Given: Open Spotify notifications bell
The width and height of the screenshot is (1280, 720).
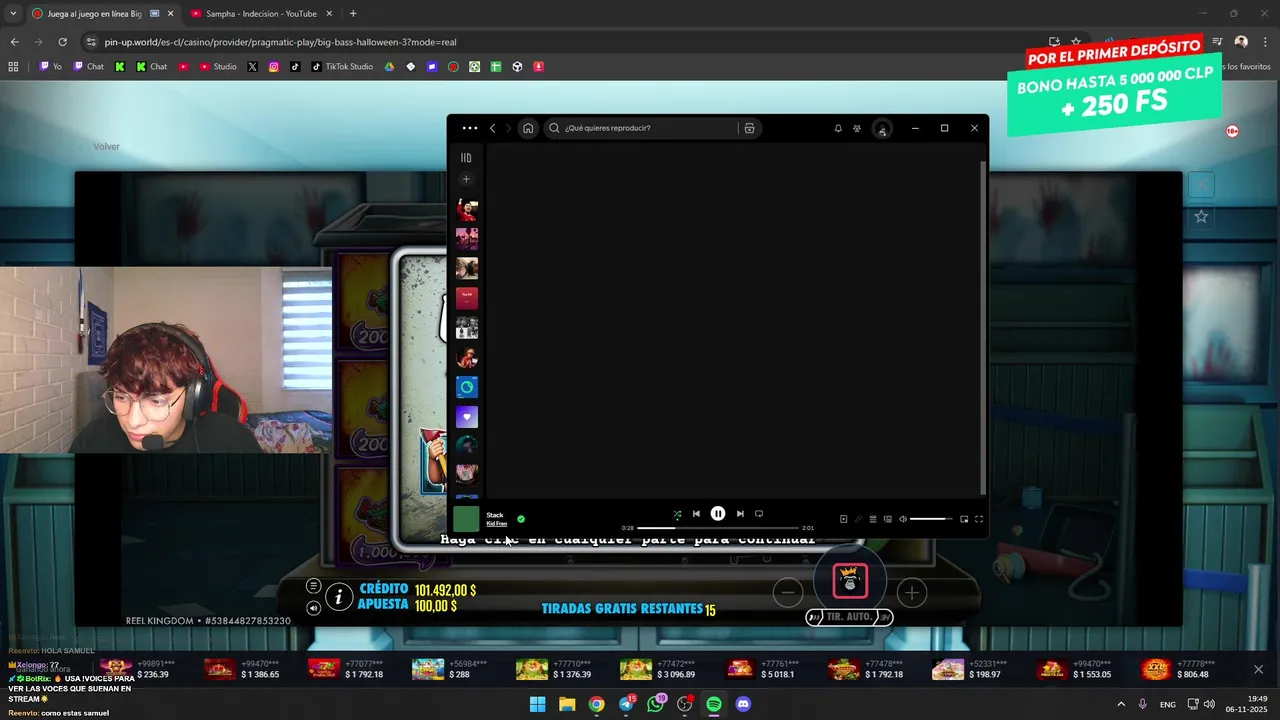Looking at the screenshot, I should coord(838,128).
